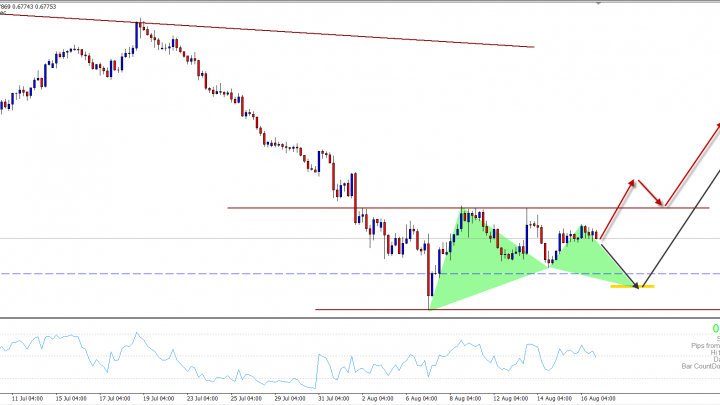
Task: Click the first red upward arrow after price
Action: click(x=615, y=210)
